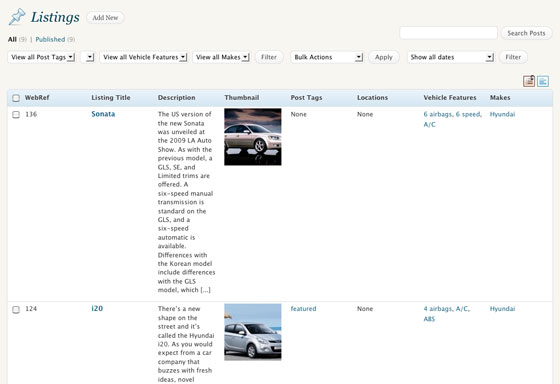This screenshot has width=560, height=384.
Task: Open the small empty dropdown beside Post Tags
Action: click(88, 57)
